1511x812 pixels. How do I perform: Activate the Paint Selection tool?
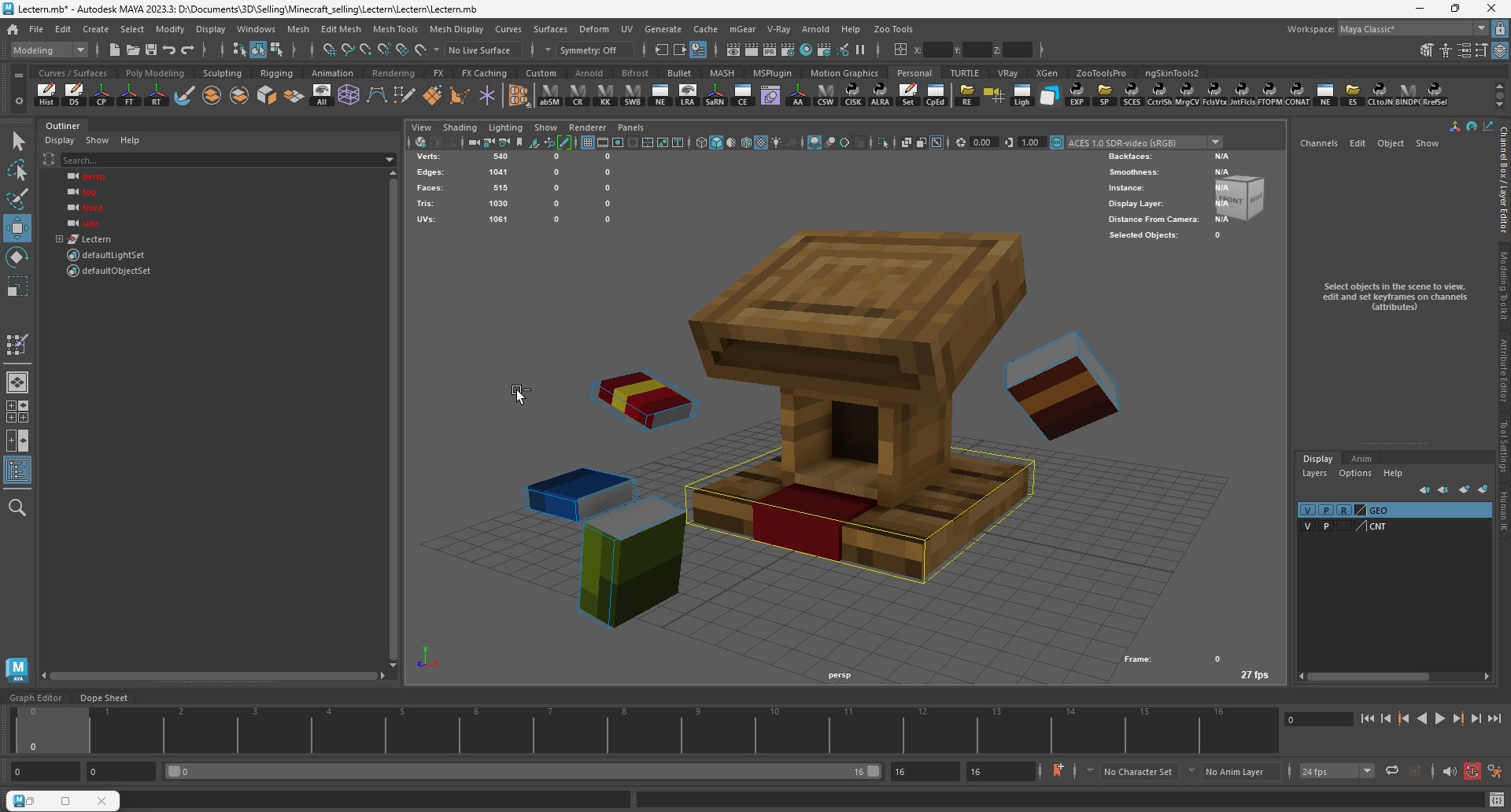(x=17, y=198)
